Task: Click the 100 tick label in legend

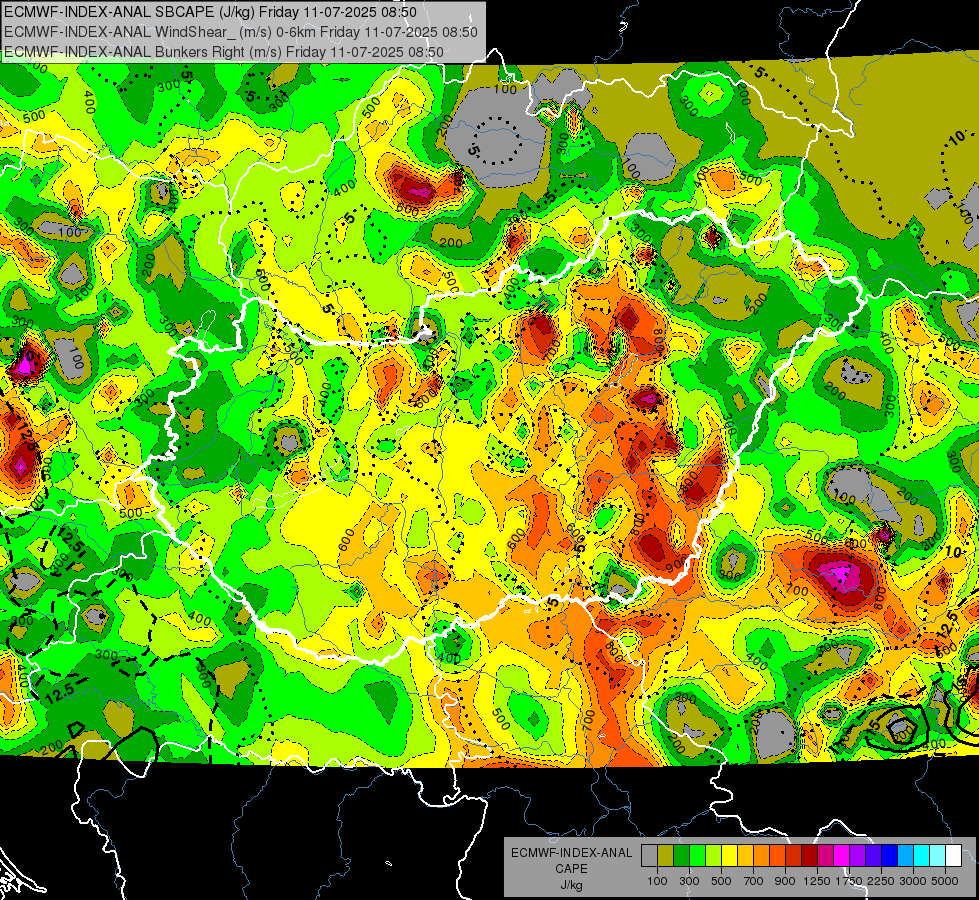Action: point(657,881)
